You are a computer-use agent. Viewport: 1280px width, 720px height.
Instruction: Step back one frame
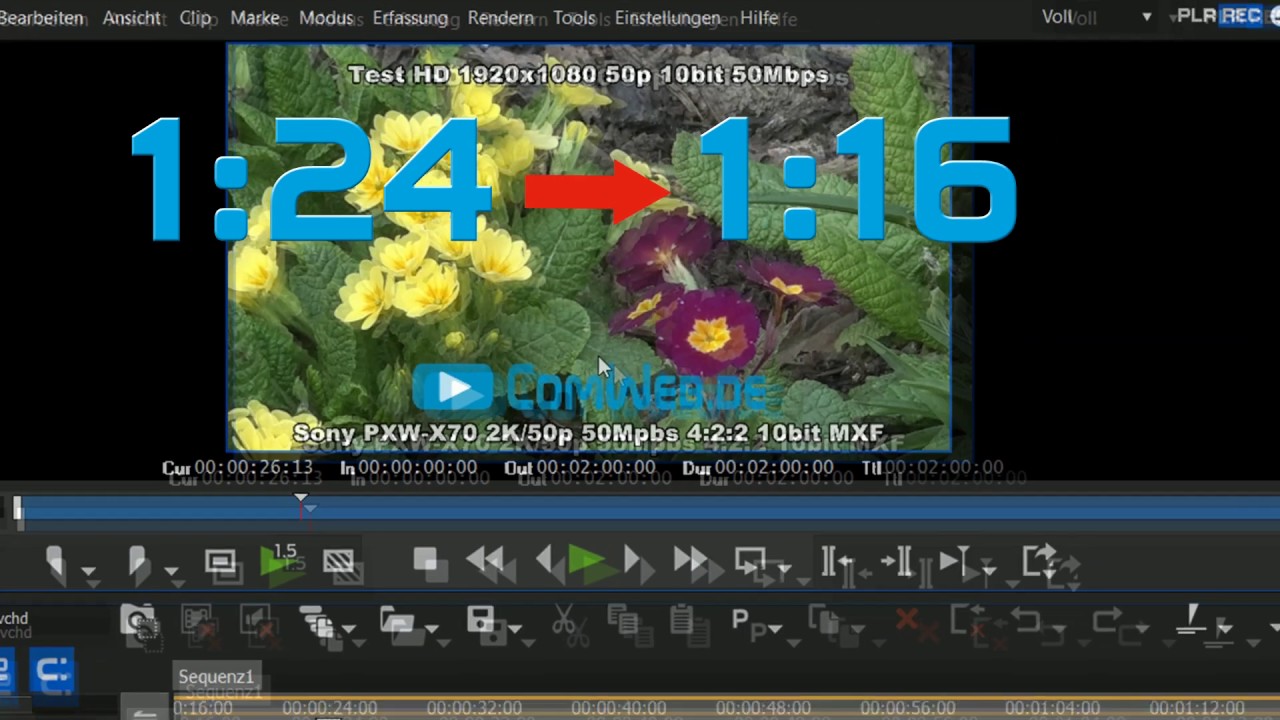(x=544, y=560)
